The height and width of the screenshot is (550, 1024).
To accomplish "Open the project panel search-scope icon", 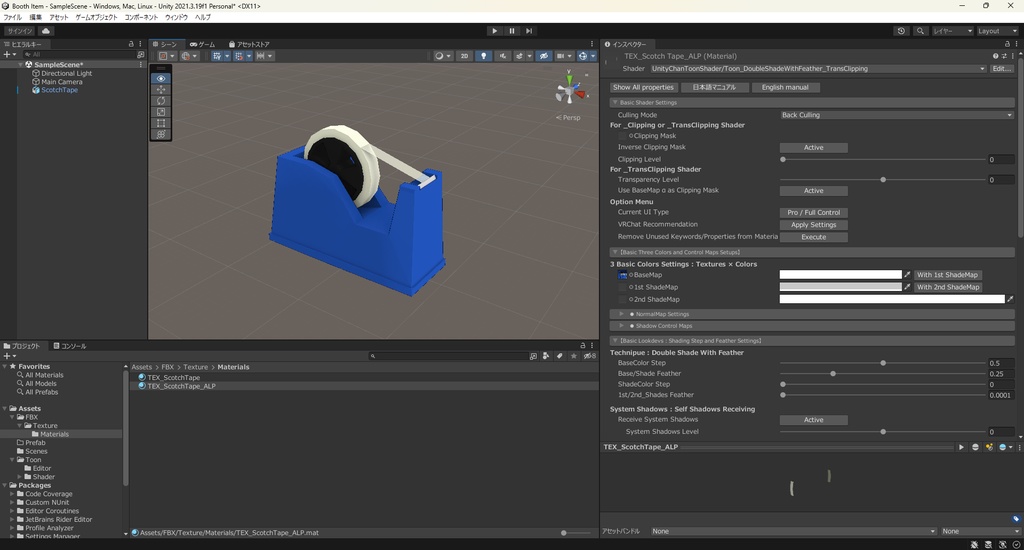I will 534,356.
